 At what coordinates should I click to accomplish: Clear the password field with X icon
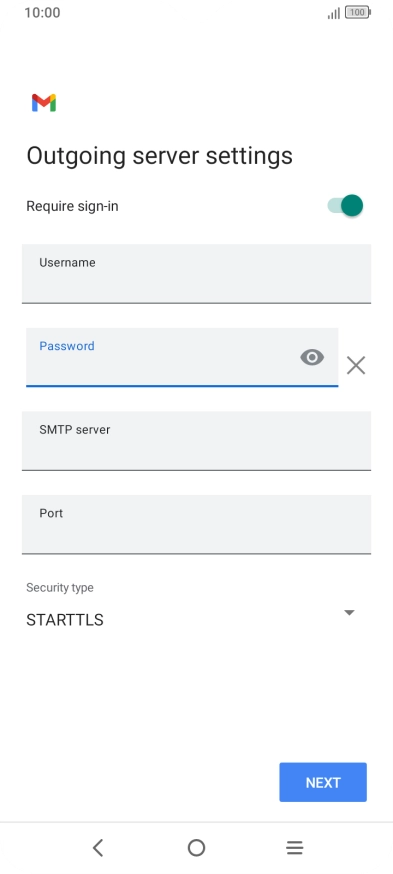point(356,366)
